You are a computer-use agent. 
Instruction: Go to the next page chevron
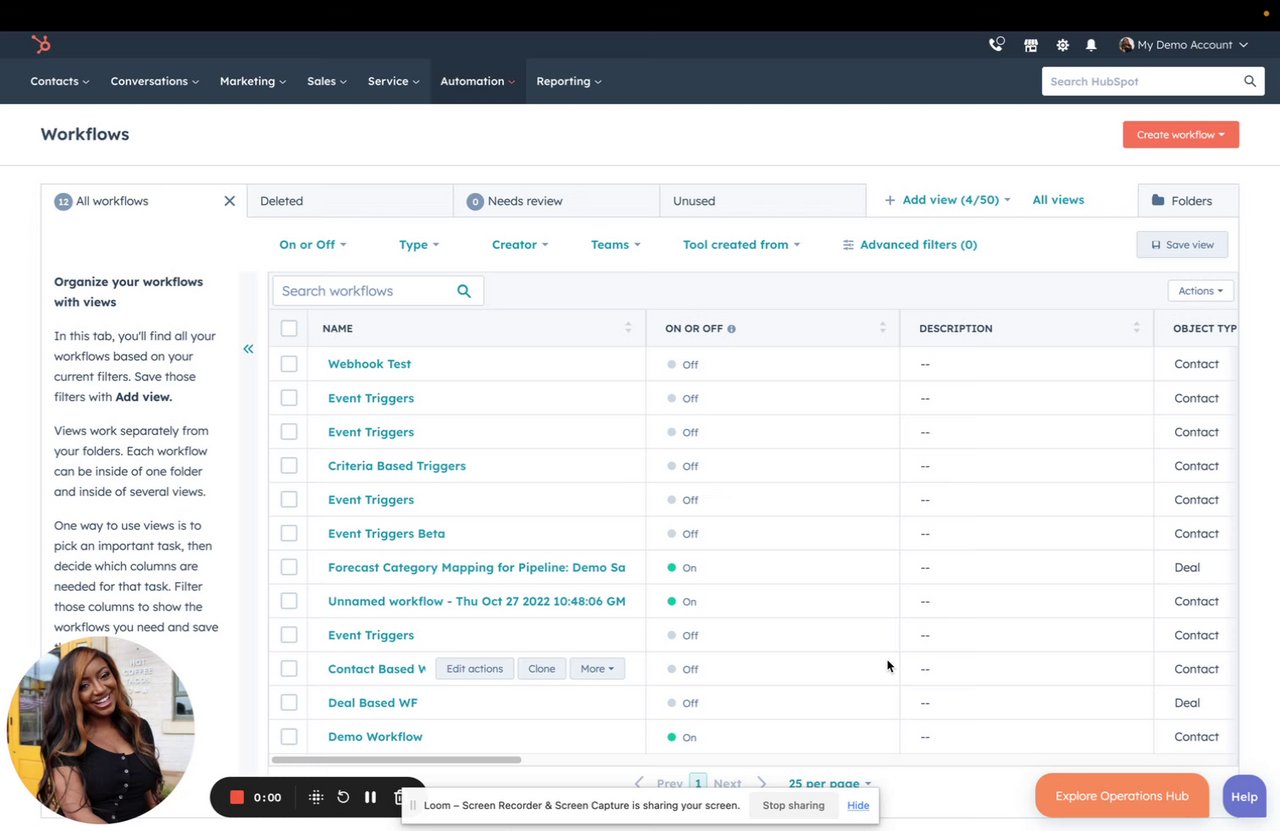pos(761,783)
